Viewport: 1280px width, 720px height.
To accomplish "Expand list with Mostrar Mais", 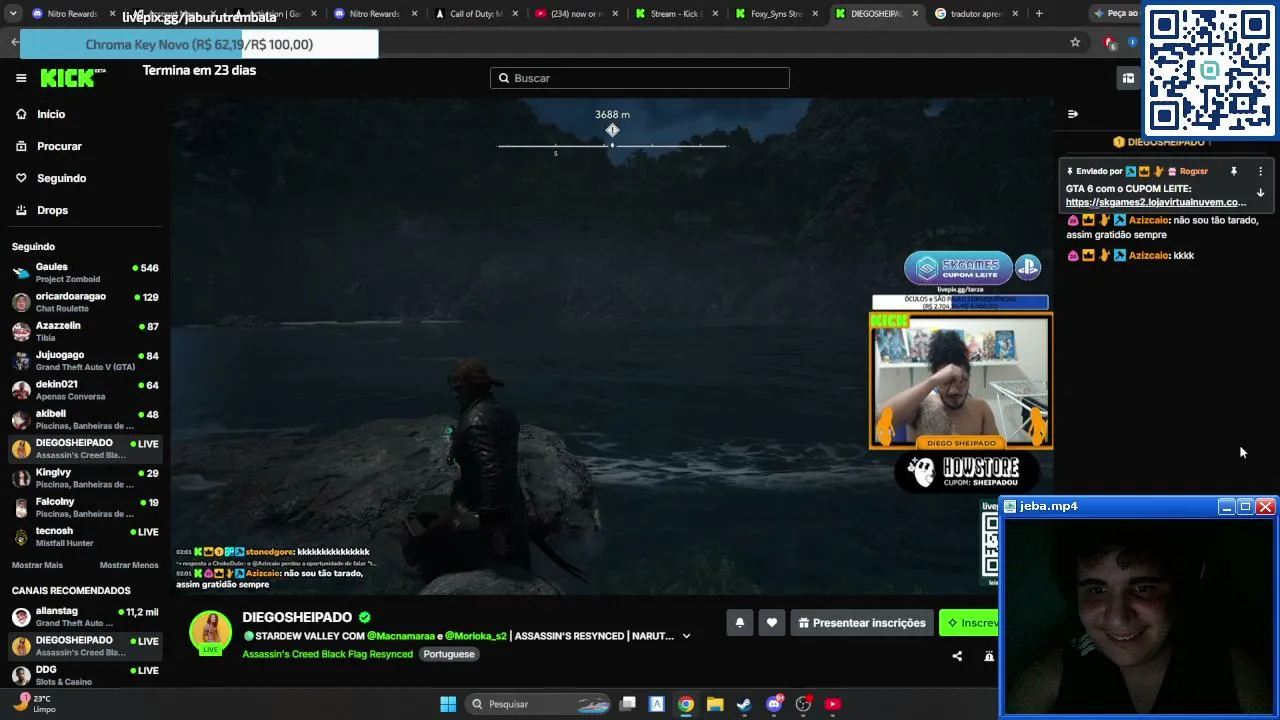I will coord(39,565).
